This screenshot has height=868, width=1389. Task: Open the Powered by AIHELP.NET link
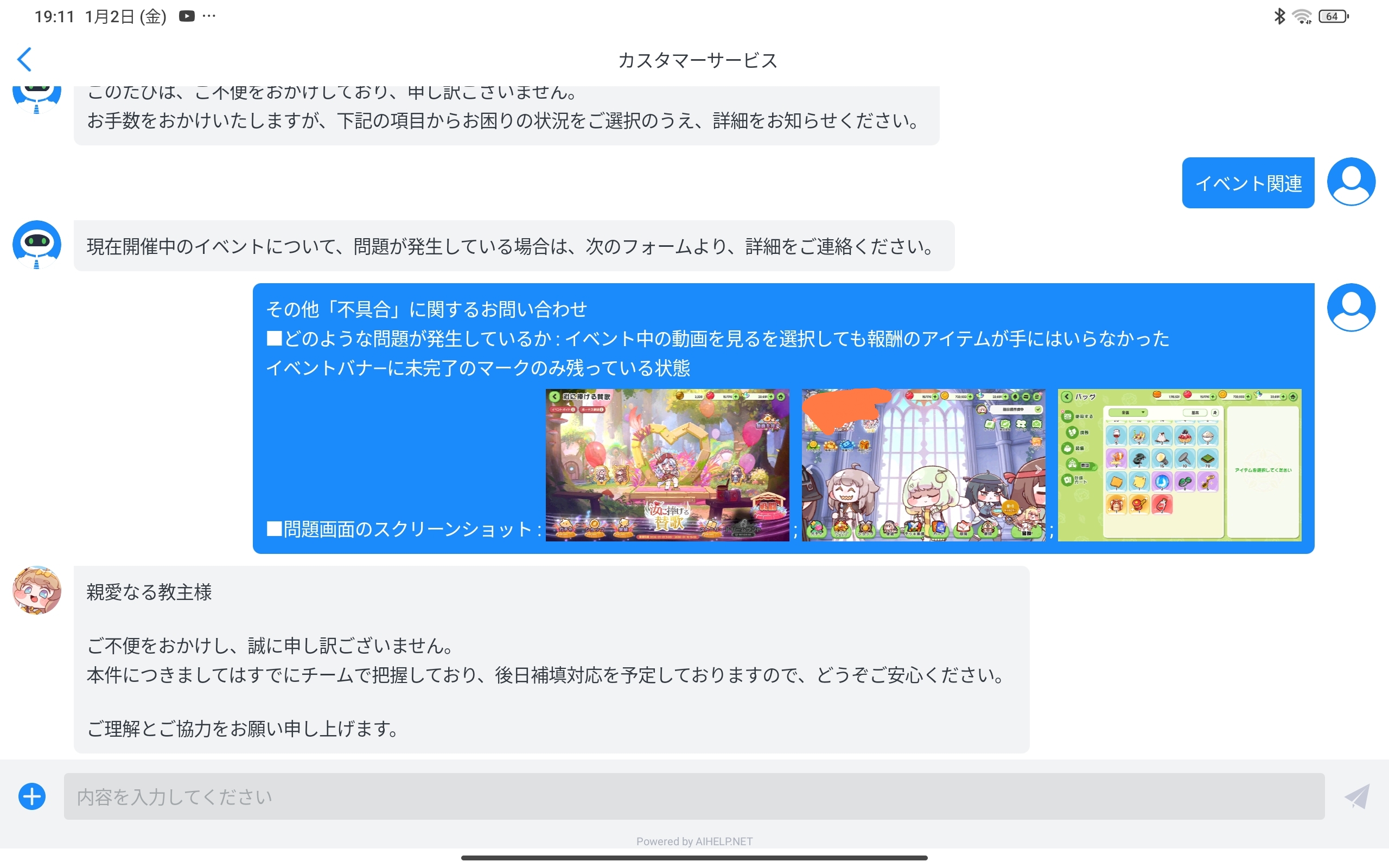tap(694, 841)
